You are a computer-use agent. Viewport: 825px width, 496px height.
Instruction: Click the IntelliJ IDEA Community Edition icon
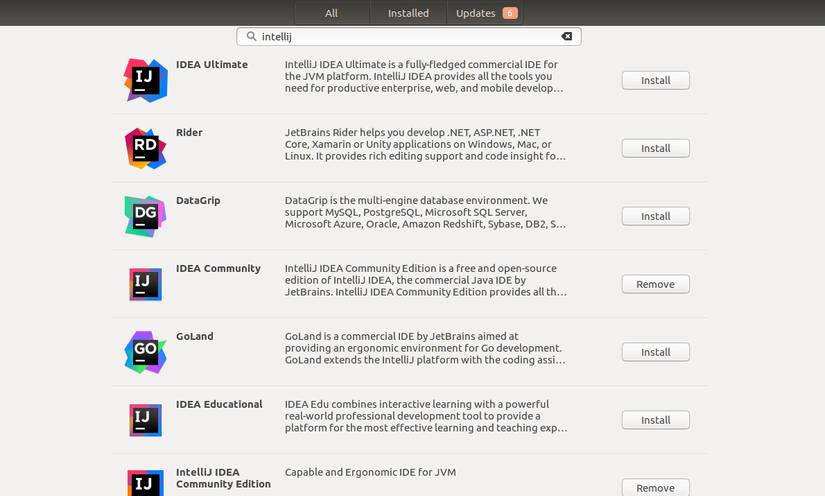click(145, 483)
